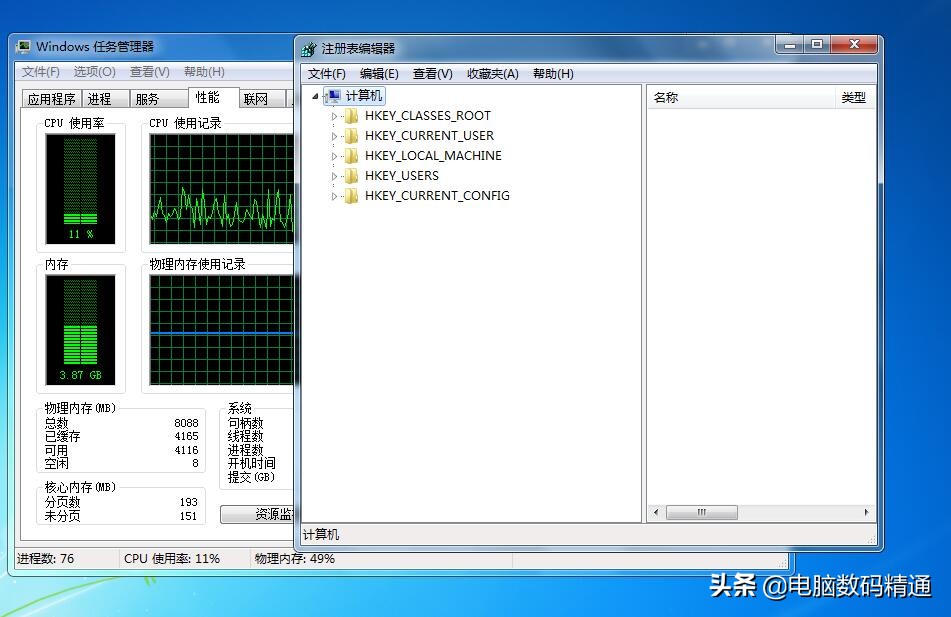This screenshot has width=951, height=617.
Task: Expand the HKEY_CLASSES_ROOT key
Action: click(334, 116)
